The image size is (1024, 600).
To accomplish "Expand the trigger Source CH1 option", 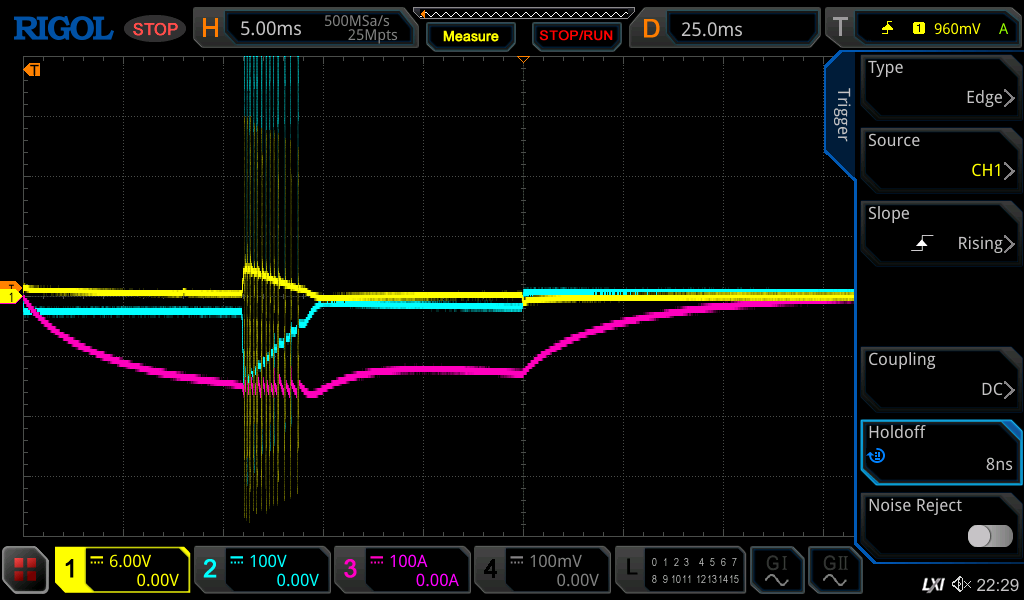I will [940, 156].
